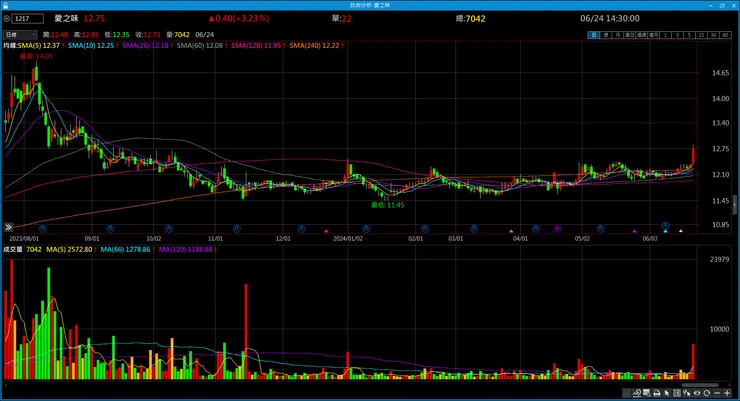Open the 日線 chart period dropdown
Image resolution: width=740 pixels, height=401 pixels.
tap(20, 34)
